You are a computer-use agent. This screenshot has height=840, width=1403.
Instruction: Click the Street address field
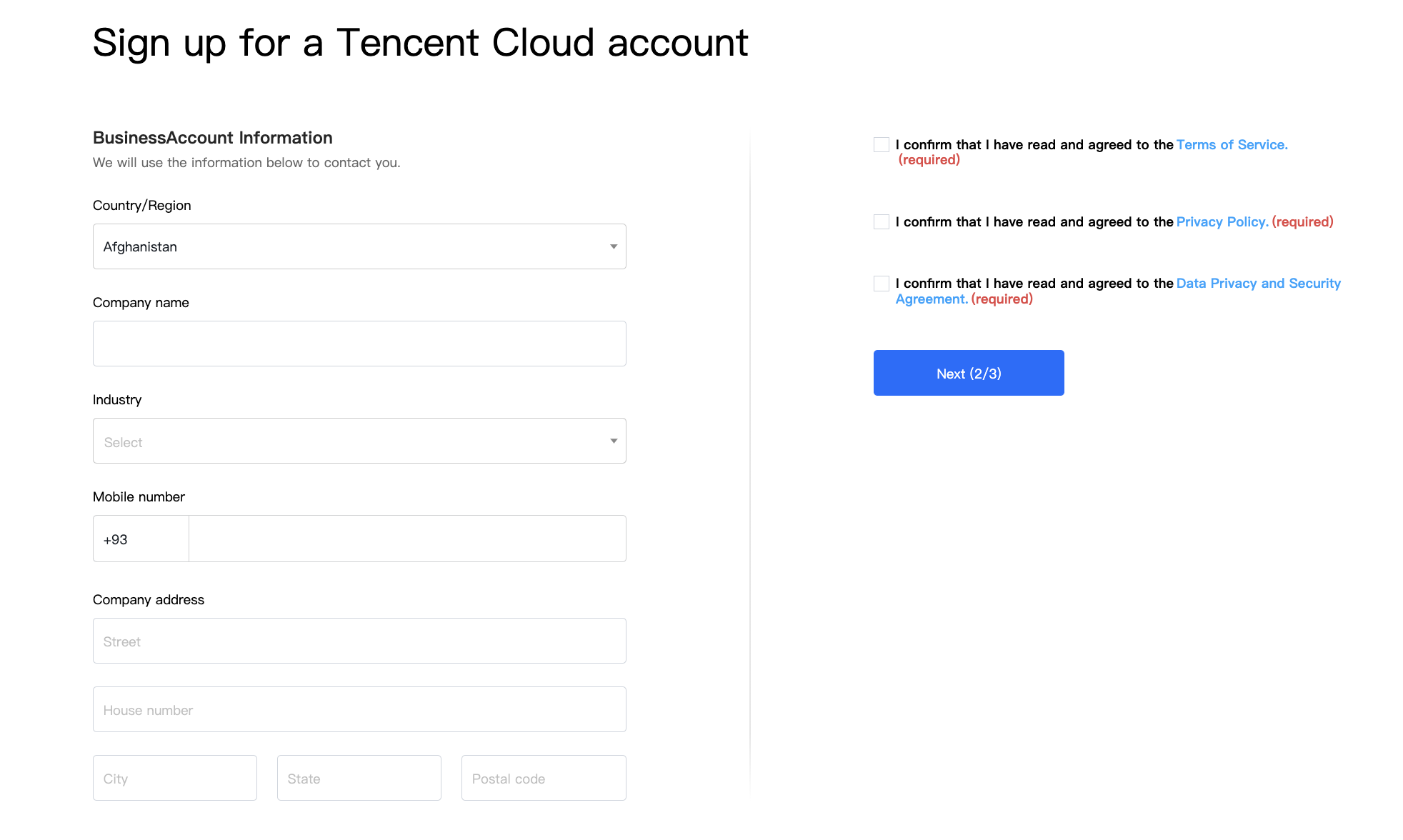tap(359, 641)
